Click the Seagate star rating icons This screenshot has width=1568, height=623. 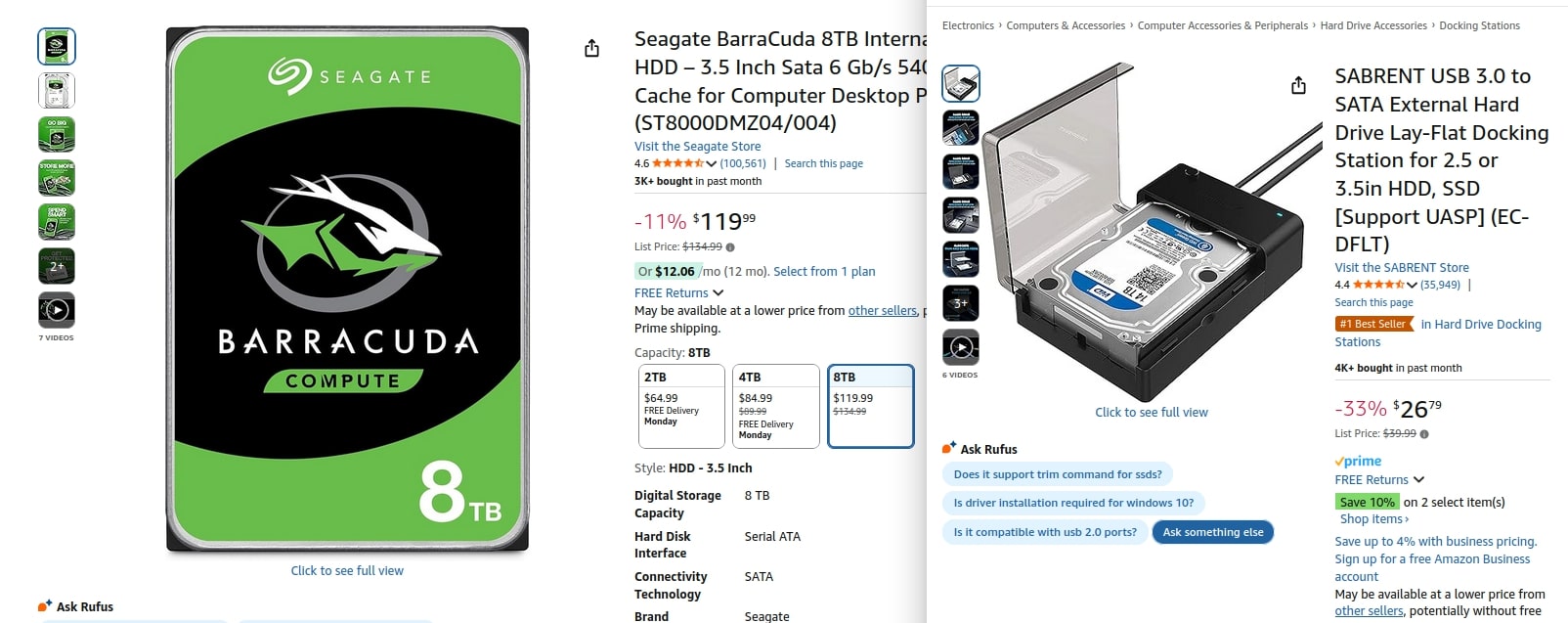pos(677,163)
